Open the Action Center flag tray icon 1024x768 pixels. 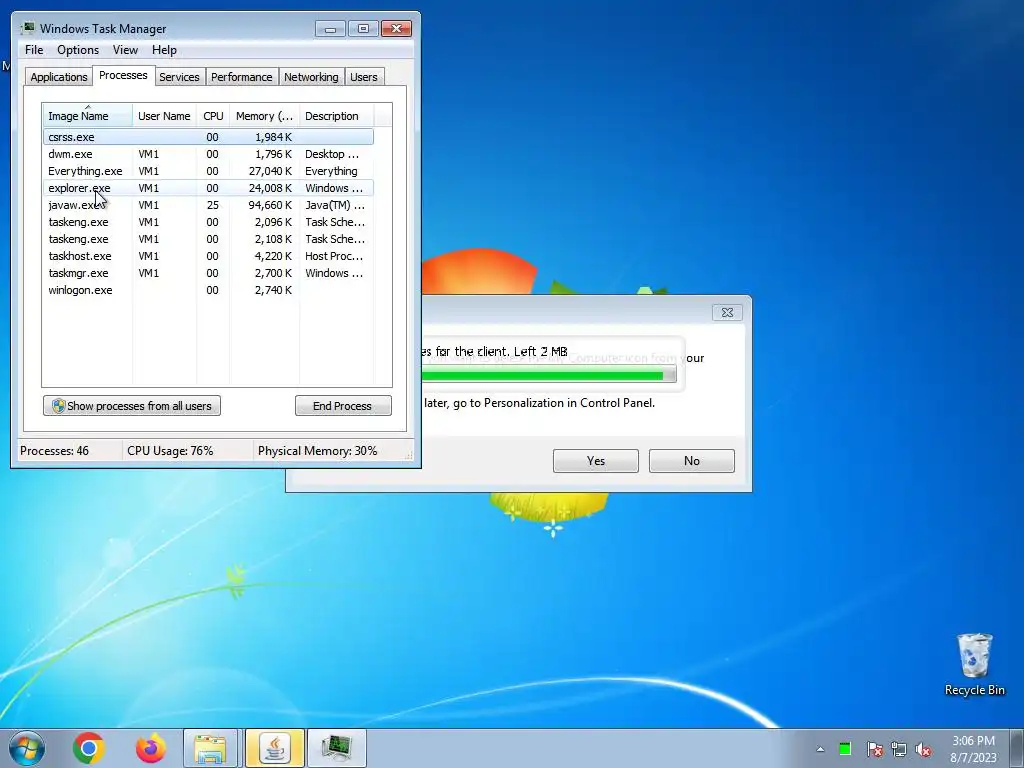874,749
